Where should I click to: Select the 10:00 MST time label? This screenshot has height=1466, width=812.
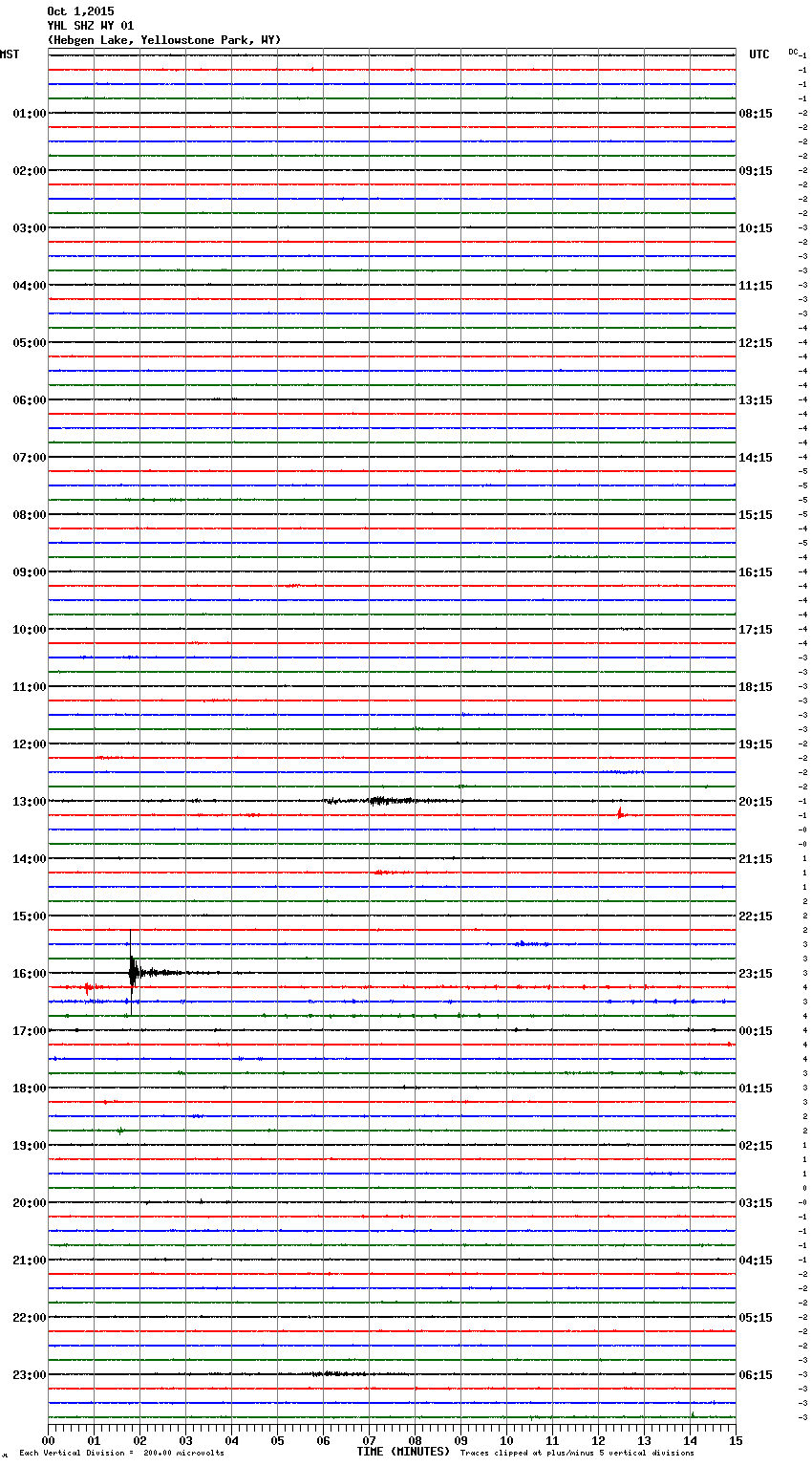point(30,630)
